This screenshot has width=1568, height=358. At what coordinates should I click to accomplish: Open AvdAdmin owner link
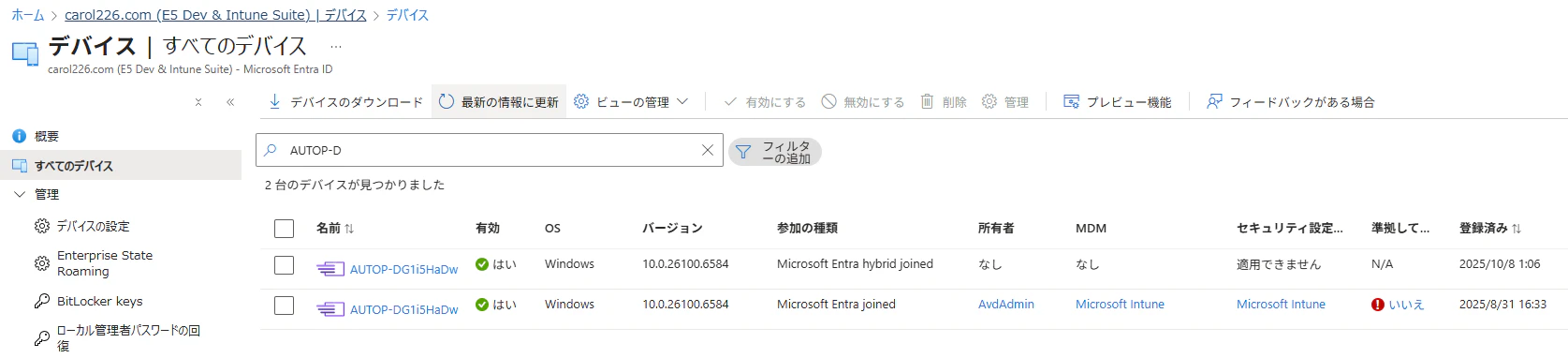(1006, 305)
